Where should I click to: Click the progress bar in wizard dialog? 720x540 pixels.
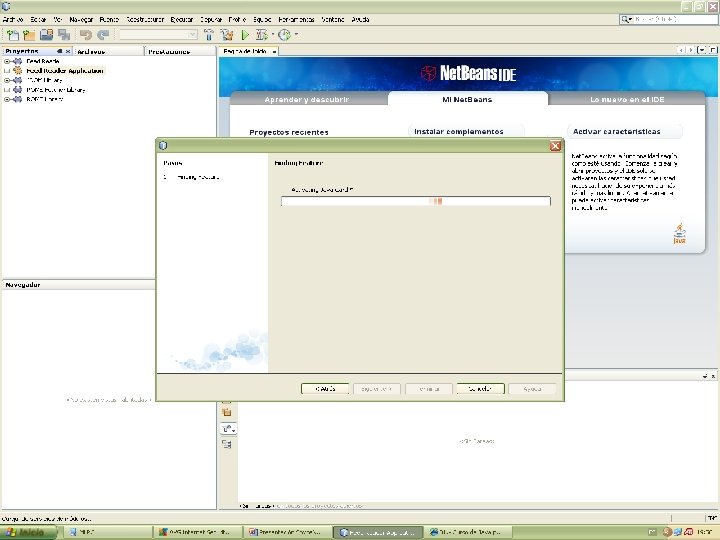click(x=416, y=201)
